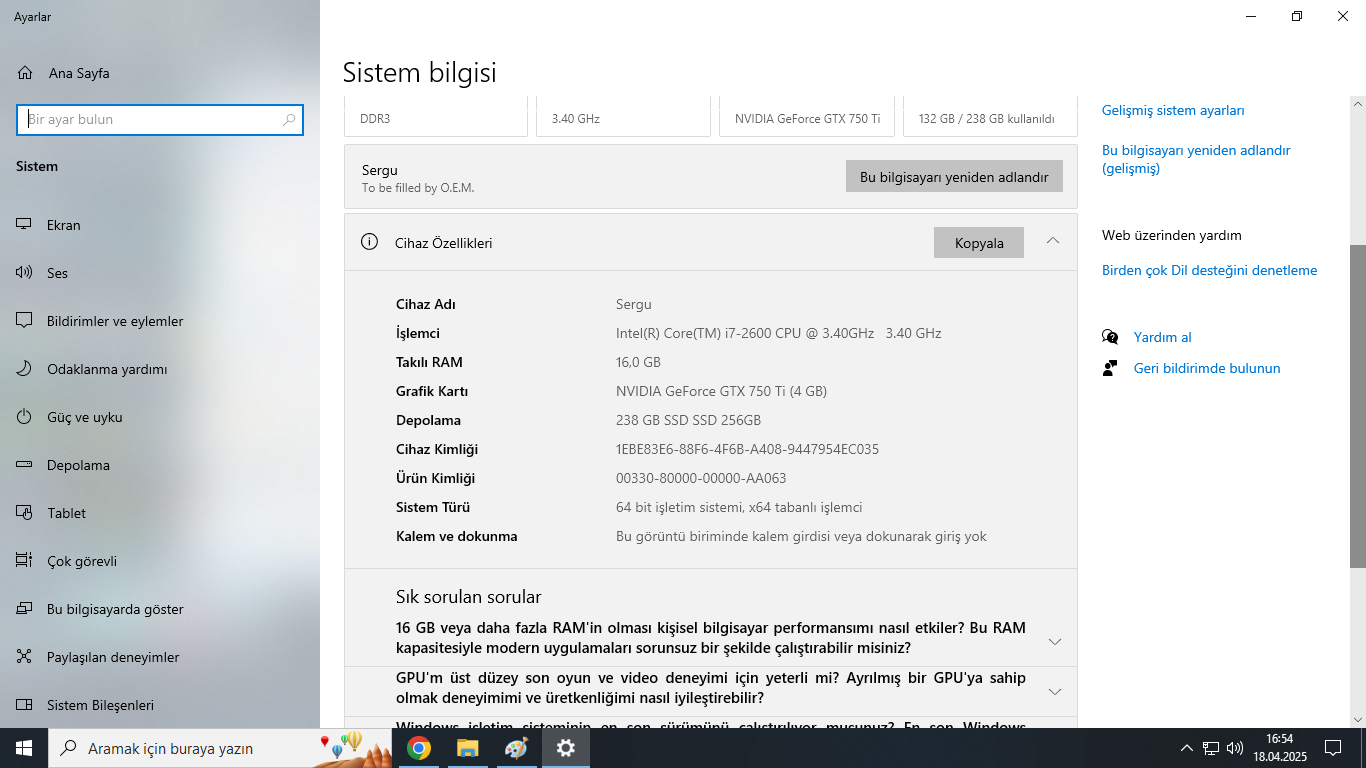Image resolution: width=1366 pixels, height=768 pixels.
Task: Click the gray 'Bu bilgisayarı yeniden adlandır' button
Action: [x=954, y=177]
